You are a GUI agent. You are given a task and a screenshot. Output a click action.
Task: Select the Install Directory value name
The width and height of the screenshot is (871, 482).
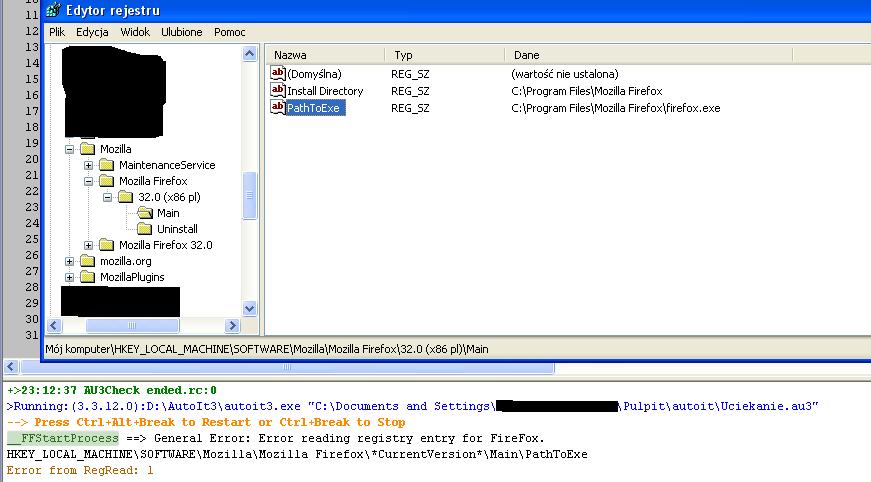point(325,91)
